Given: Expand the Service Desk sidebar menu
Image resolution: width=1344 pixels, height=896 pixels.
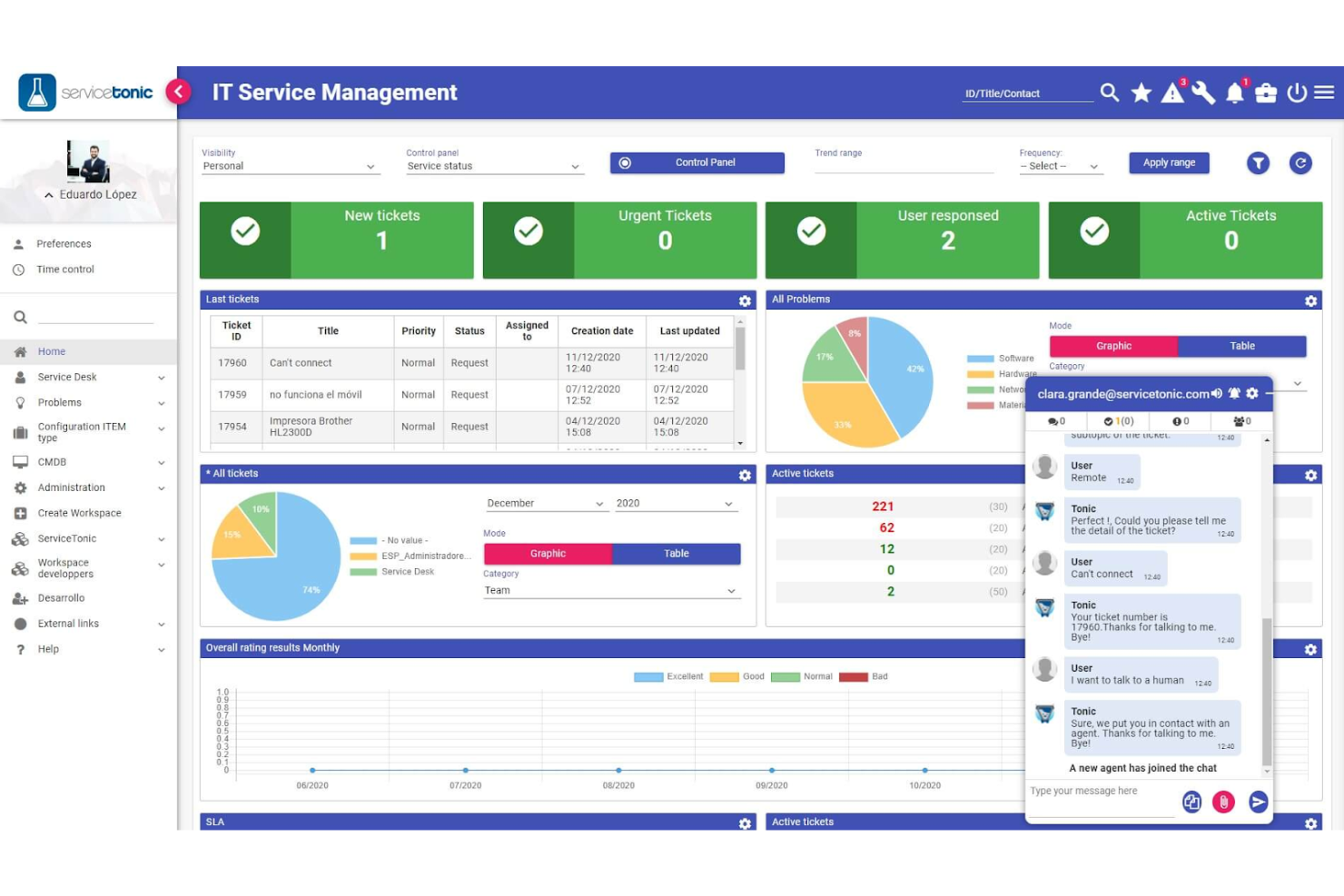Looking at the screenshot, I should [67, 377].
